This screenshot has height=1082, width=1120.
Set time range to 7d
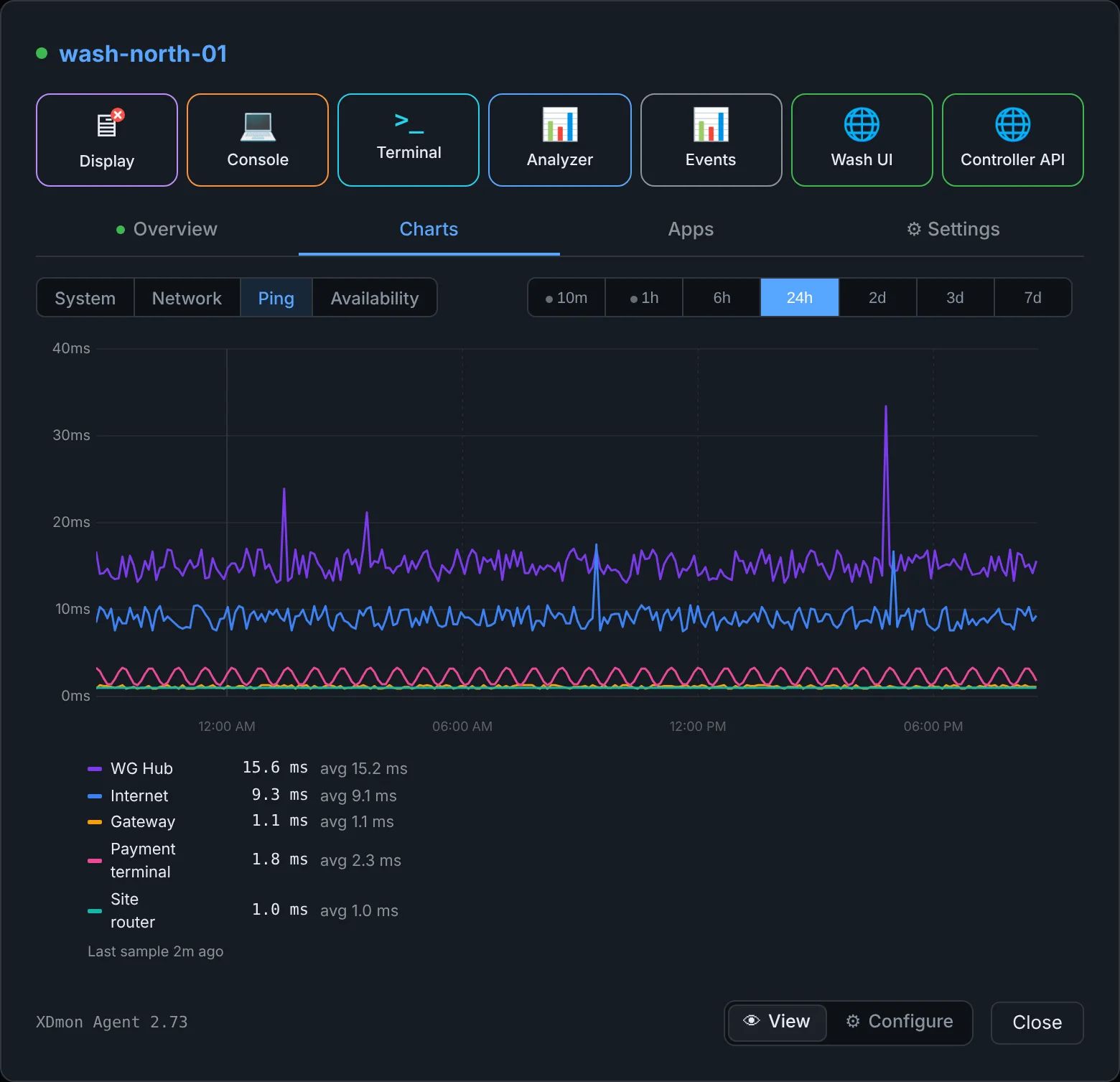coord(1032,297)
